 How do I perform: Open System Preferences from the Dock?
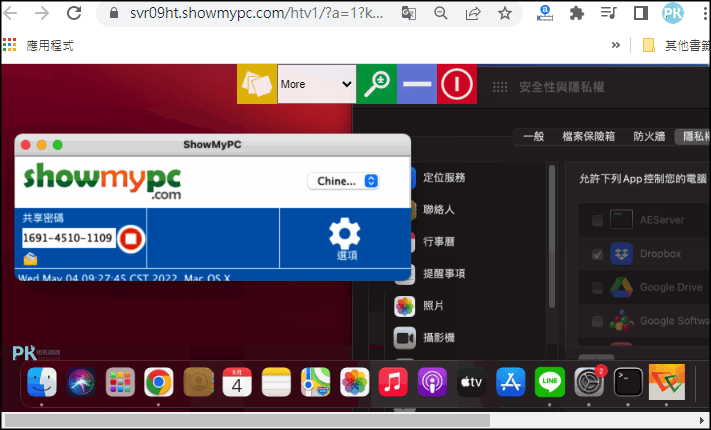[x=589, y=382]
